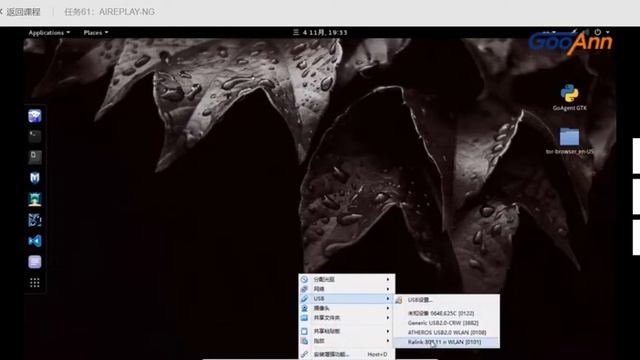Select 分配光驱 in the Devices menu
The height and width of the screenshot is (360, 640).
pos(347,280)
